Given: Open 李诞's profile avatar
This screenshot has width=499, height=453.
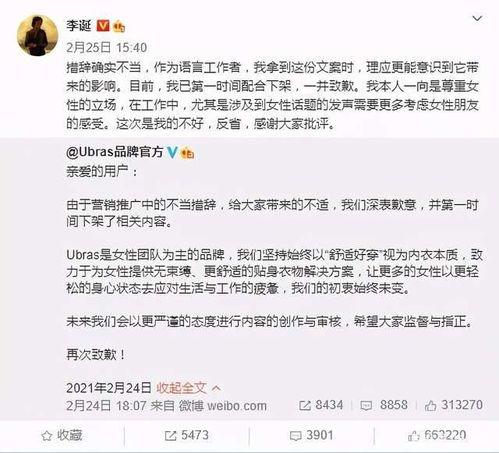Looking at the screenshot, I should [x=37, y=35].
